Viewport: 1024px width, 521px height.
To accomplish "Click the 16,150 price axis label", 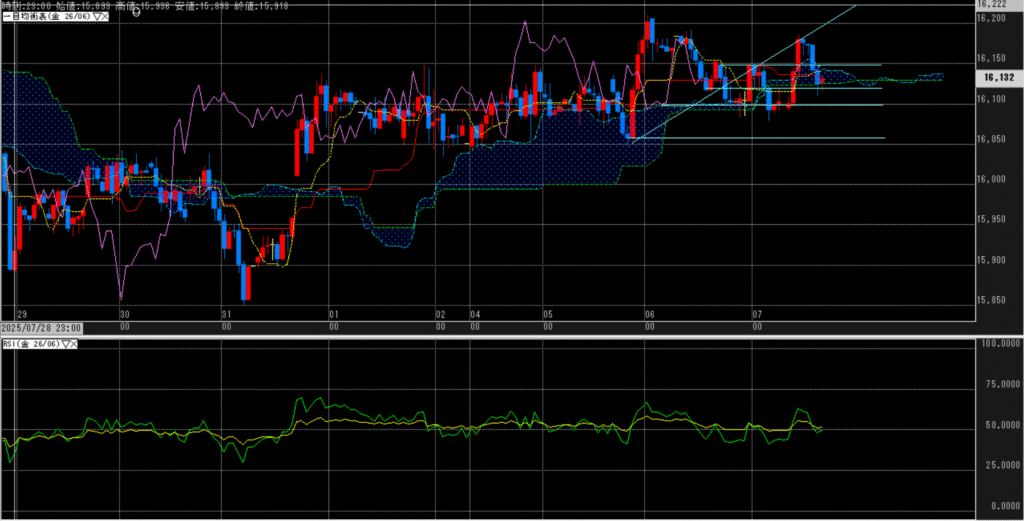I will point(991,59).
